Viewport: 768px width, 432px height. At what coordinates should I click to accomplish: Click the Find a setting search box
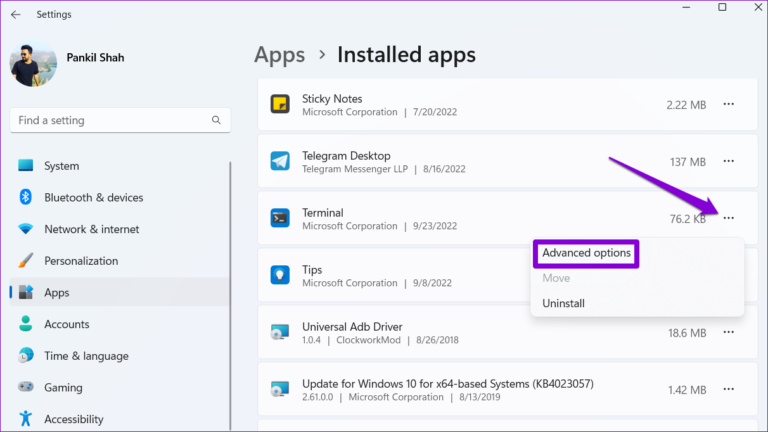(110, 120)
